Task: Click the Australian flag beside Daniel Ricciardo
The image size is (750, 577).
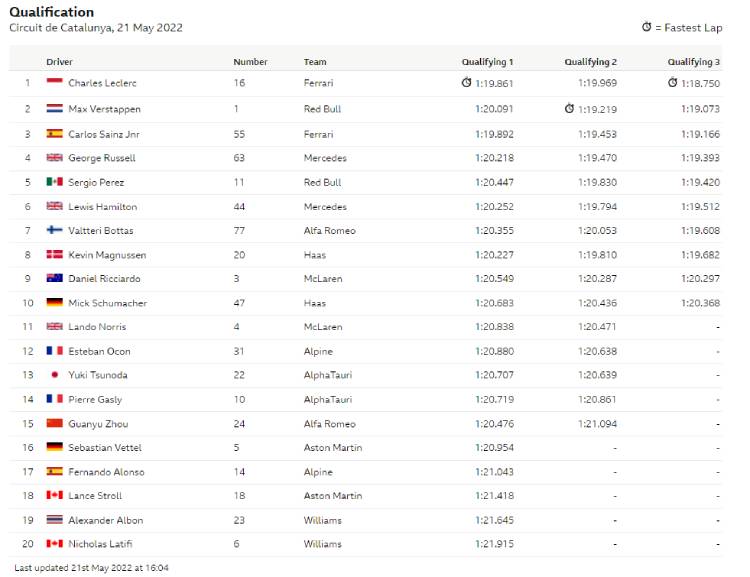Action: click(x=55, y=278)
